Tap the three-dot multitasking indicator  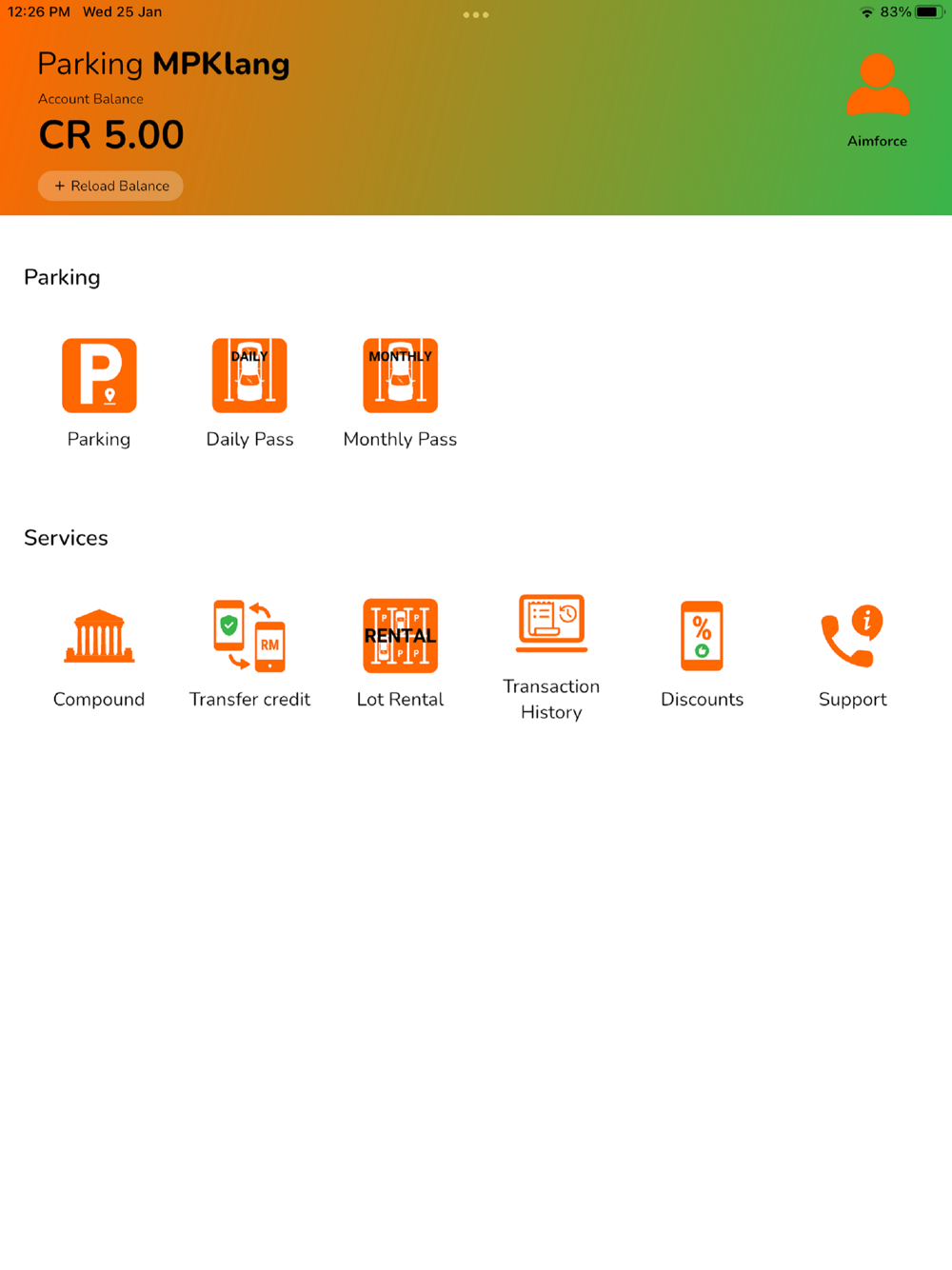click(x=476, y=14)
